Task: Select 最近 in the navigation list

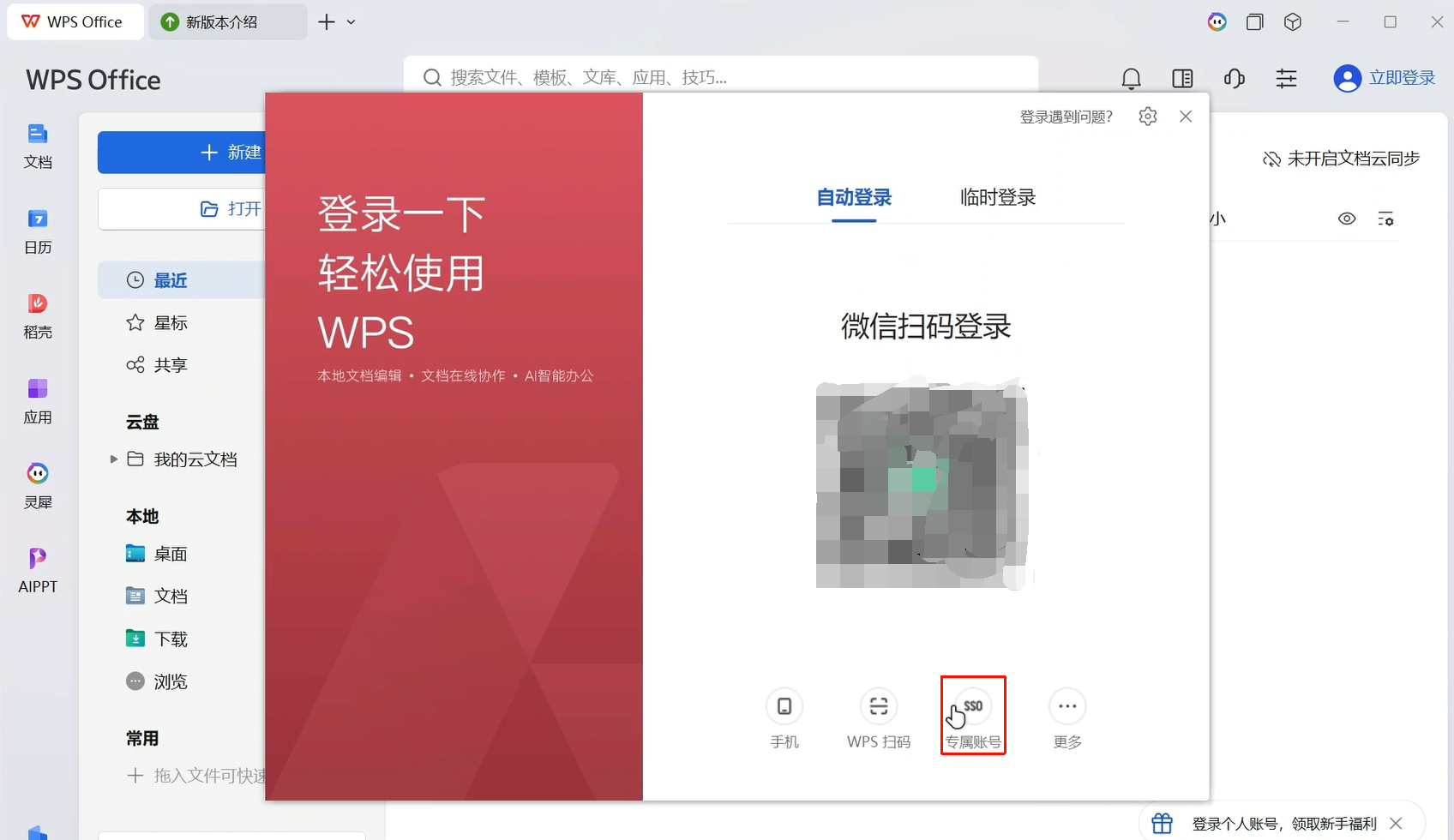Action: (182, 280)
